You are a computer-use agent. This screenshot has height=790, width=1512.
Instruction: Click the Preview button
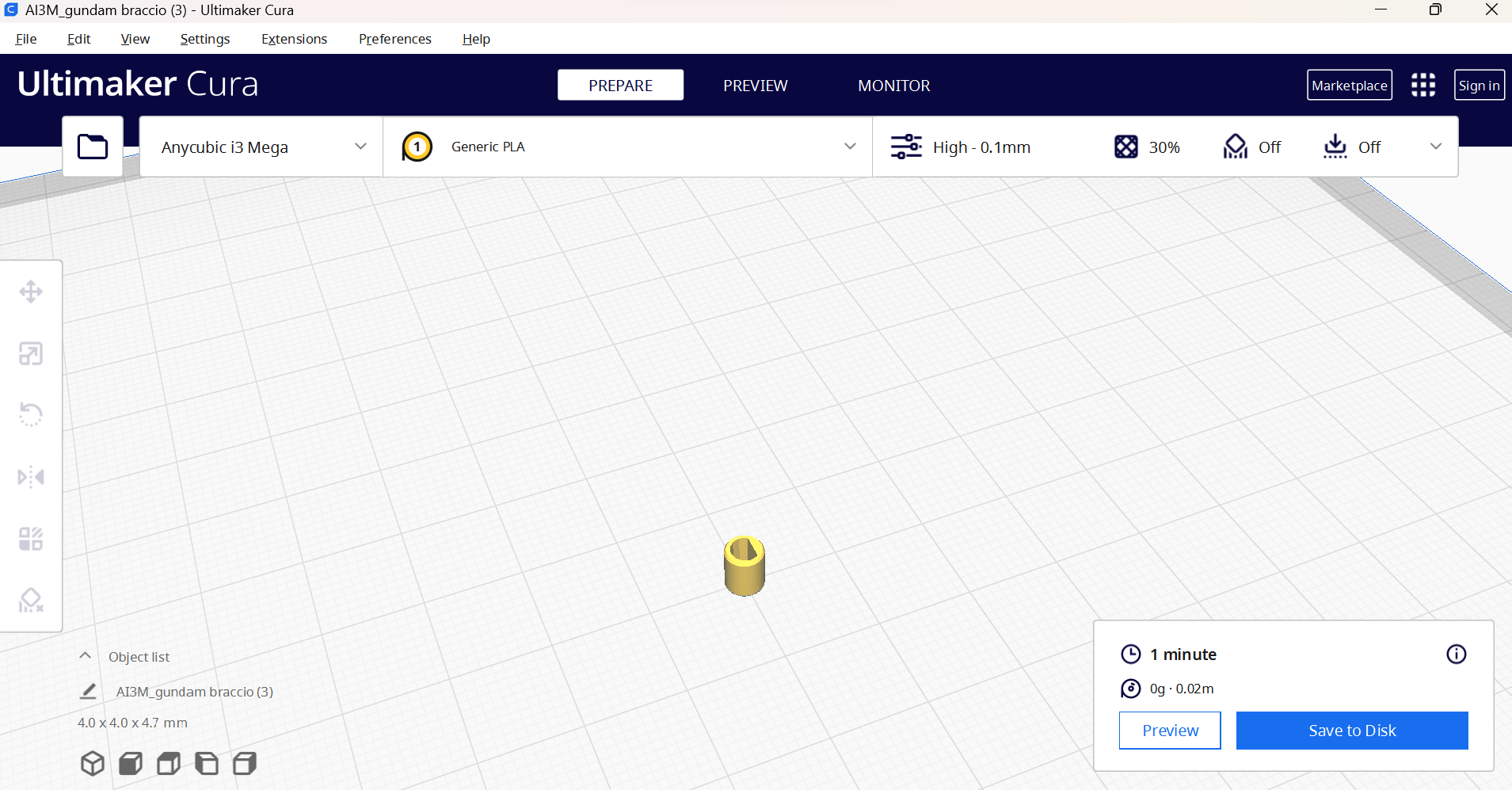click(x=1170, y=730)
